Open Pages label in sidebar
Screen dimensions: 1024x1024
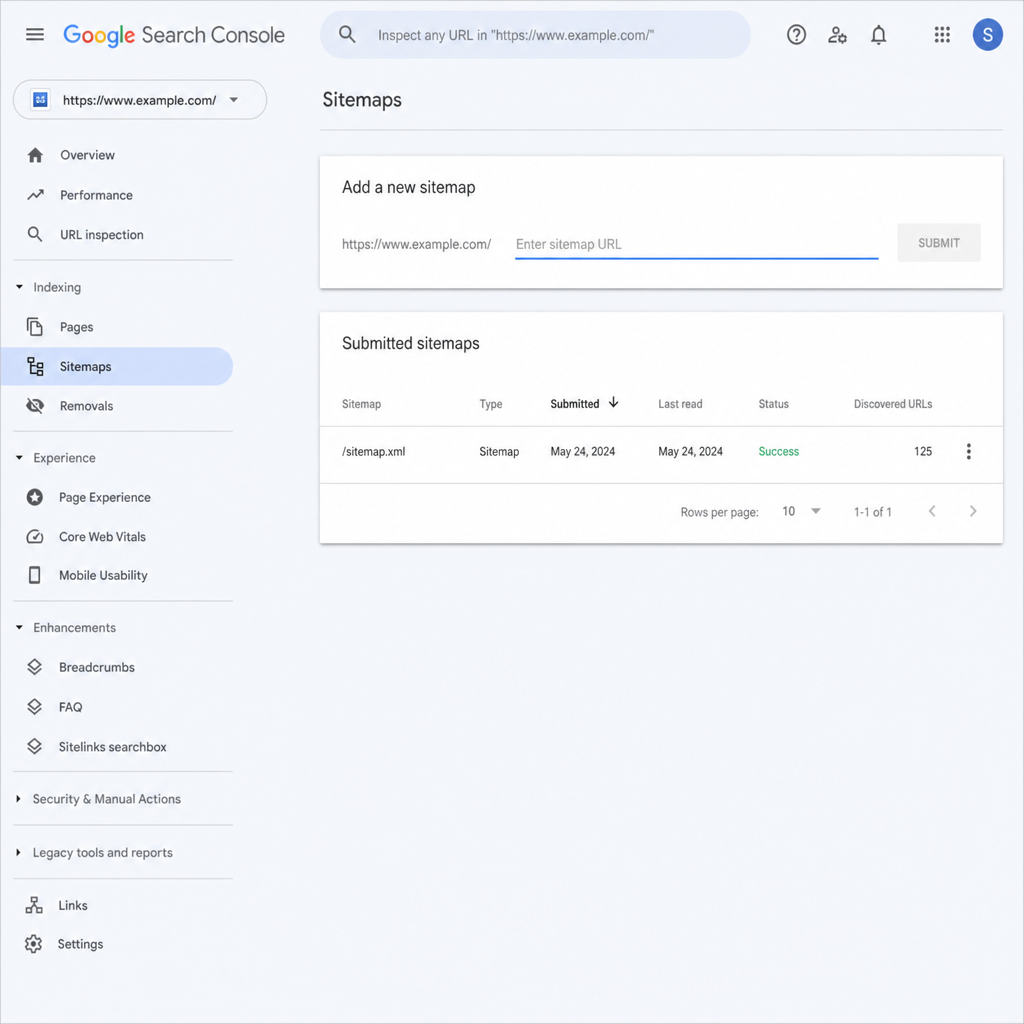click(x=76, y=327)
